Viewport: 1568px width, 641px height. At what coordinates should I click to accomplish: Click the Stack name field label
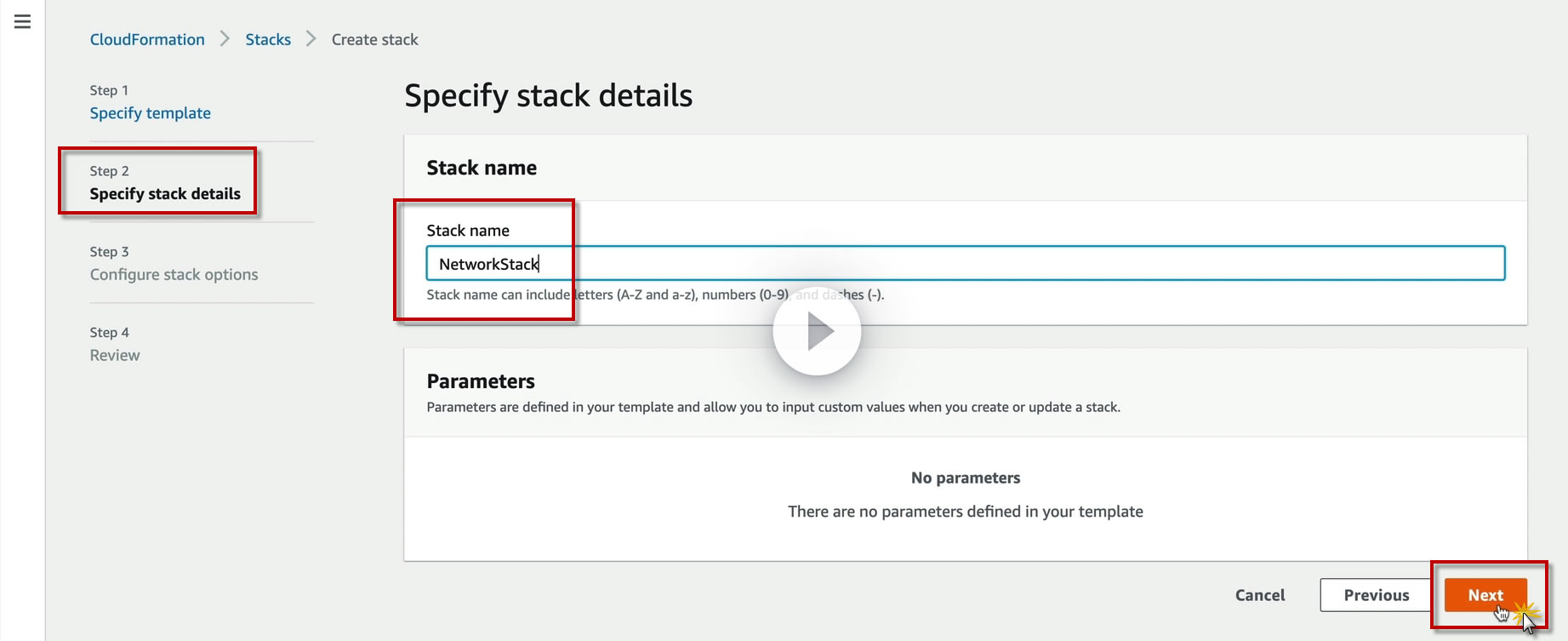[468, 231]
